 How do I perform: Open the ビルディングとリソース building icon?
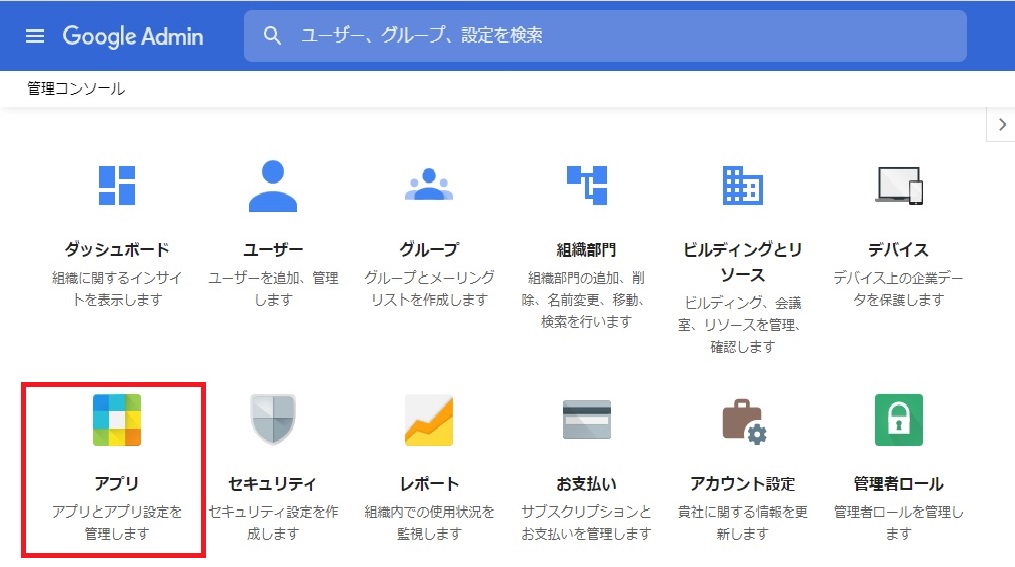click(742, 185)
